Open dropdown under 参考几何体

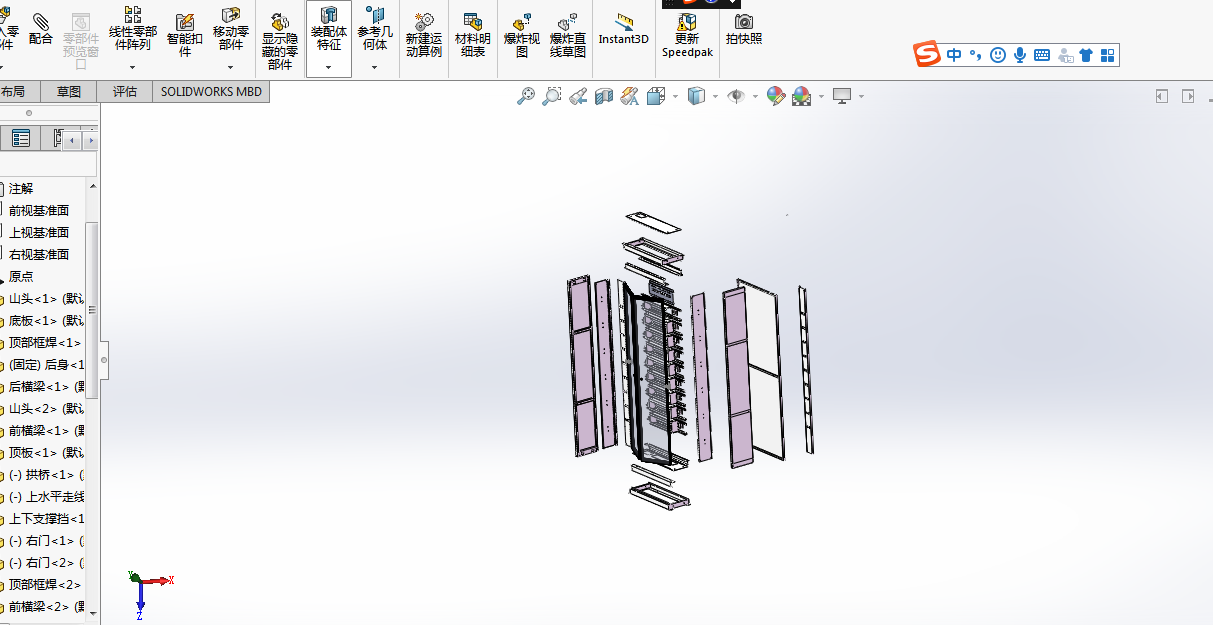tap(375, 67)
